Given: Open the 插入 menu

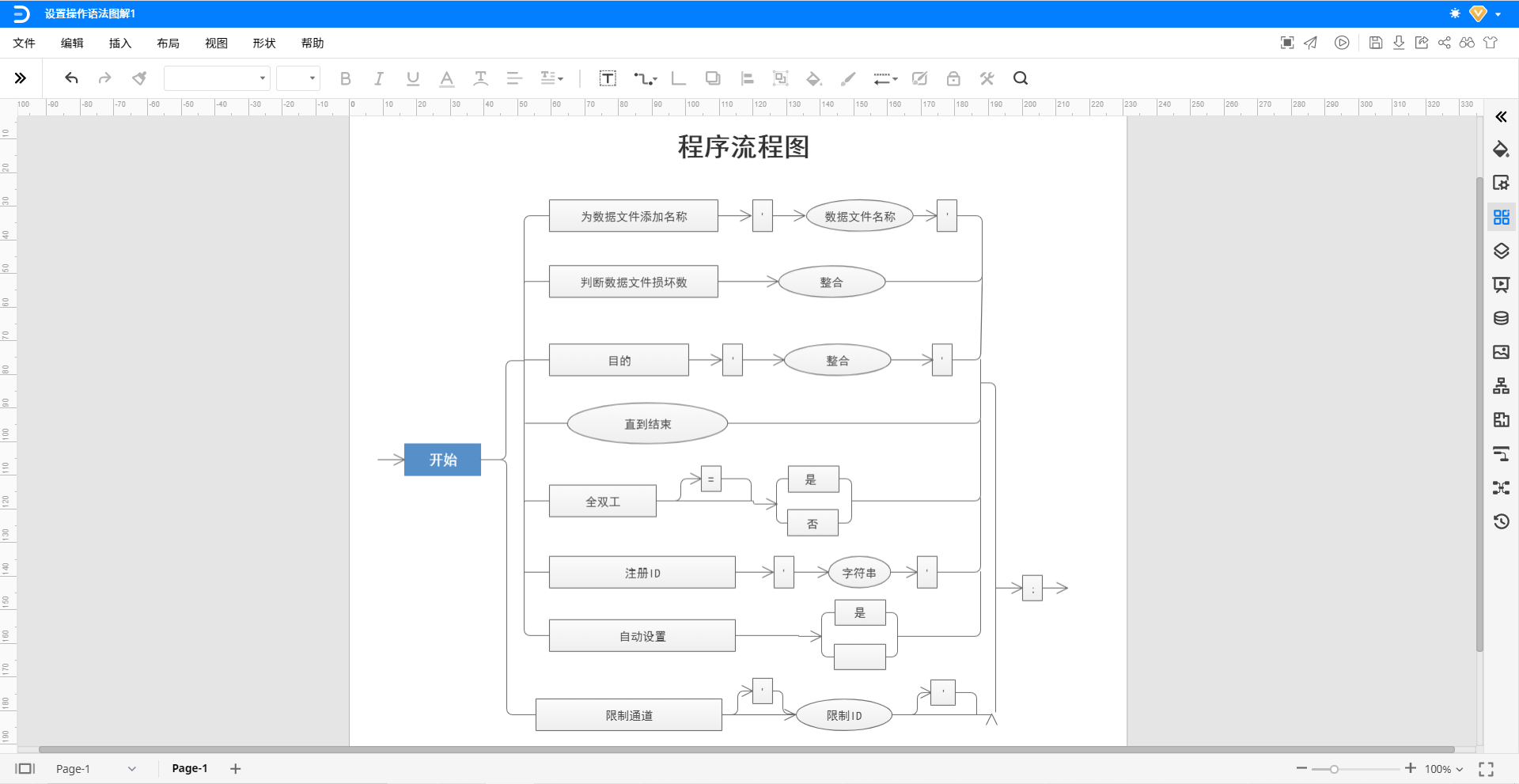Looking at the screenshot, I should (119, 44).
